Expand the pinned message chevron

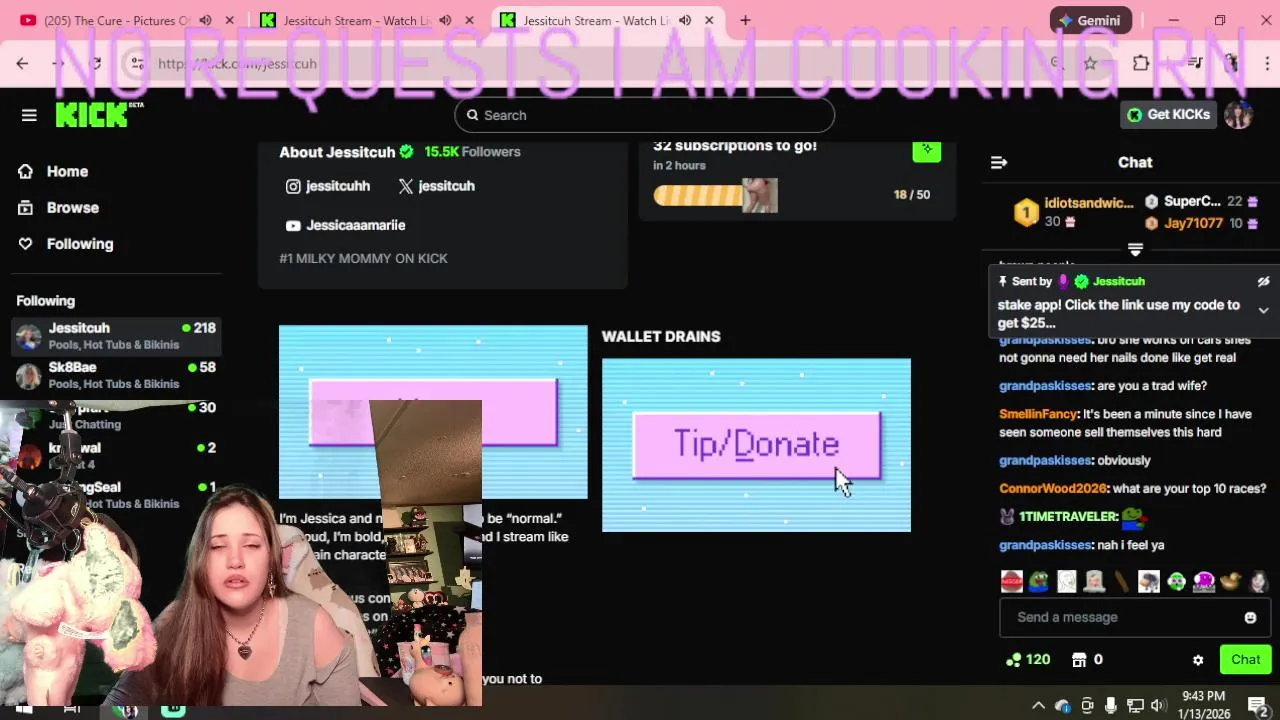coord(1263,311)
